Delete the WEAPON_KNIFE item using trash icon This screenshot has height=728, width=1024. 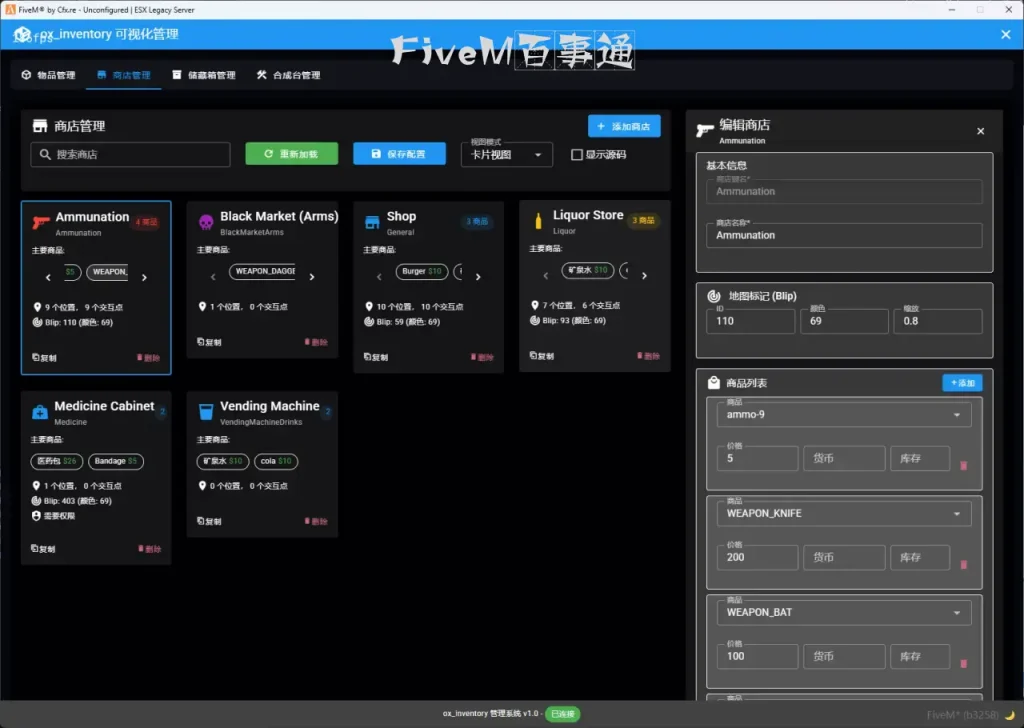(963, 564)
